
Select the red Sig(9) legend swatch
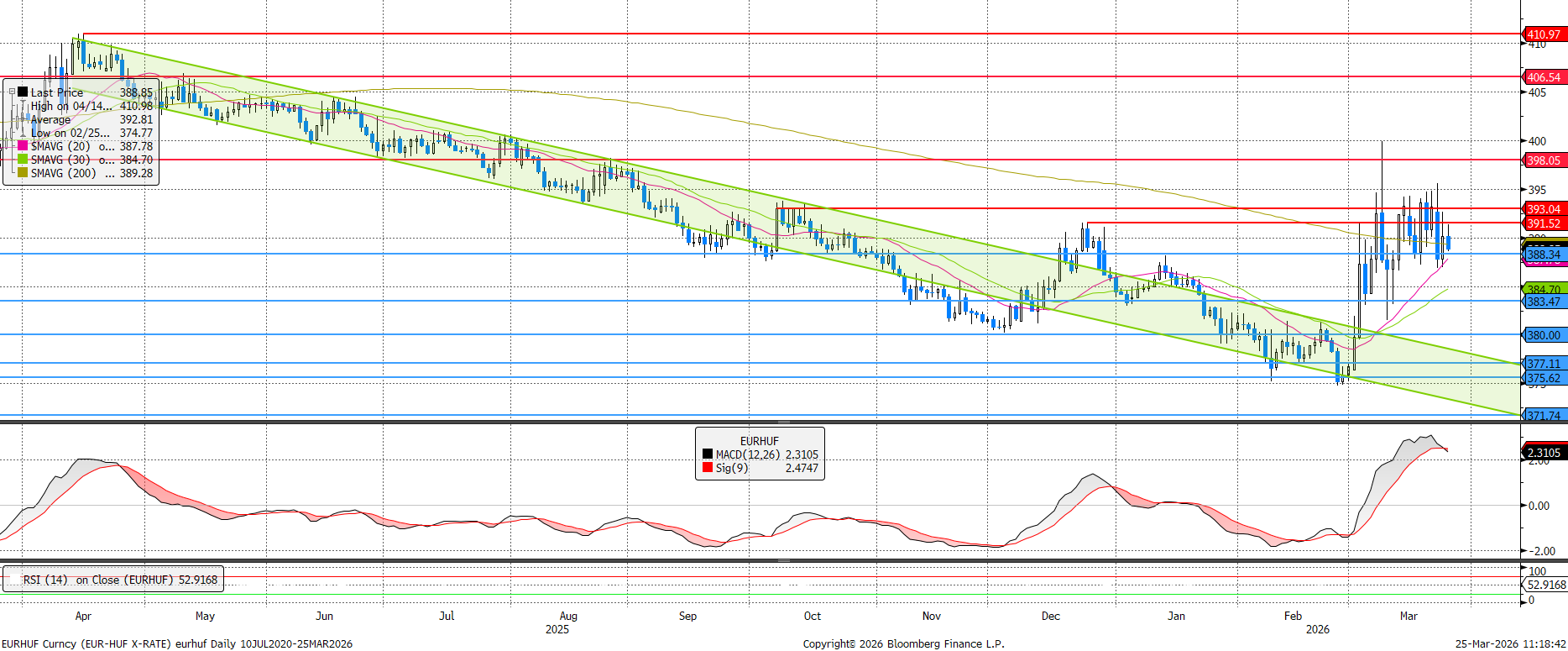pyautogui.click(x=708, y=468)
